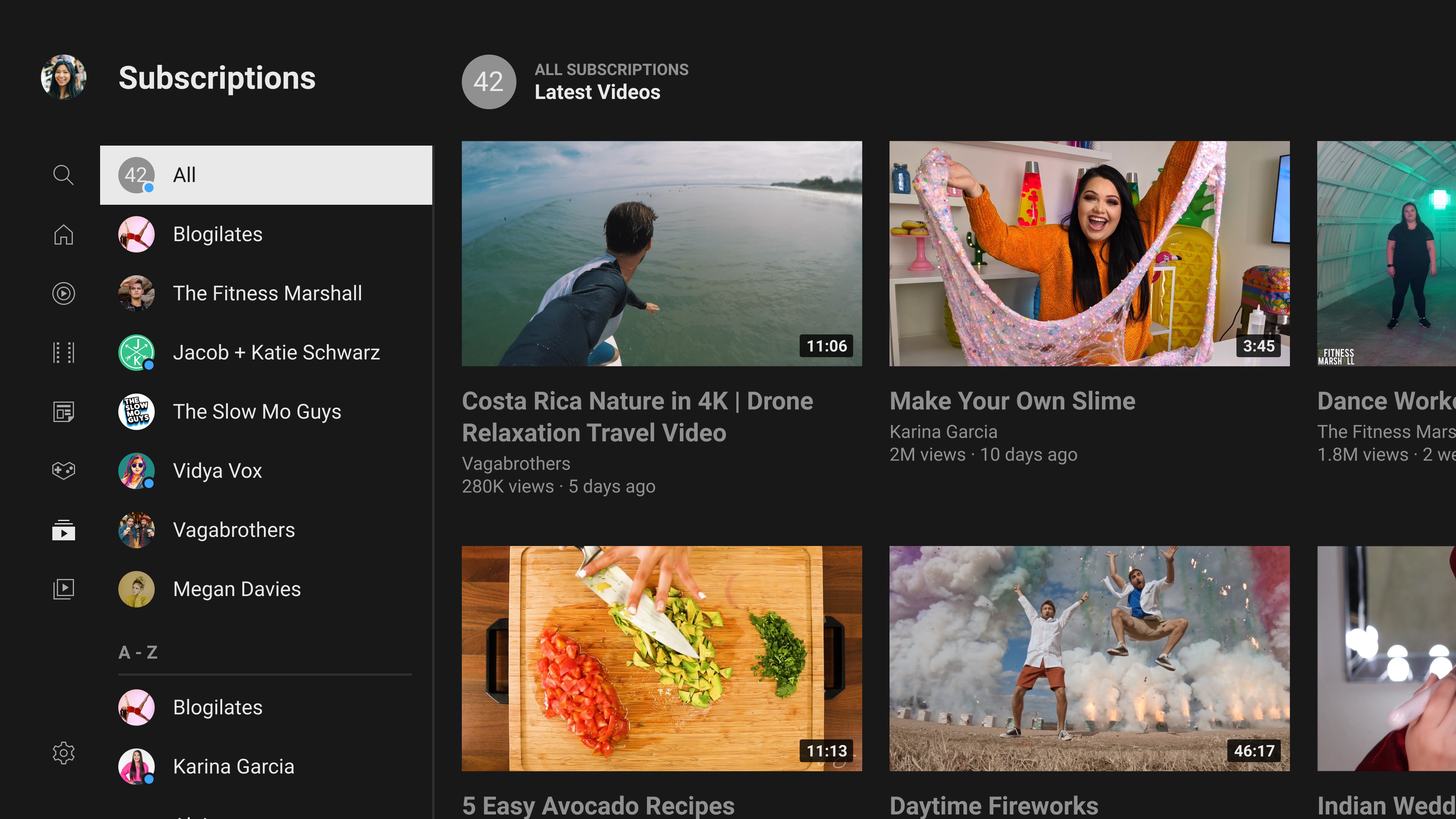Open the Music section
Image resolution: width=1456 pixels, height=819 pixels.
pos(63,293)
